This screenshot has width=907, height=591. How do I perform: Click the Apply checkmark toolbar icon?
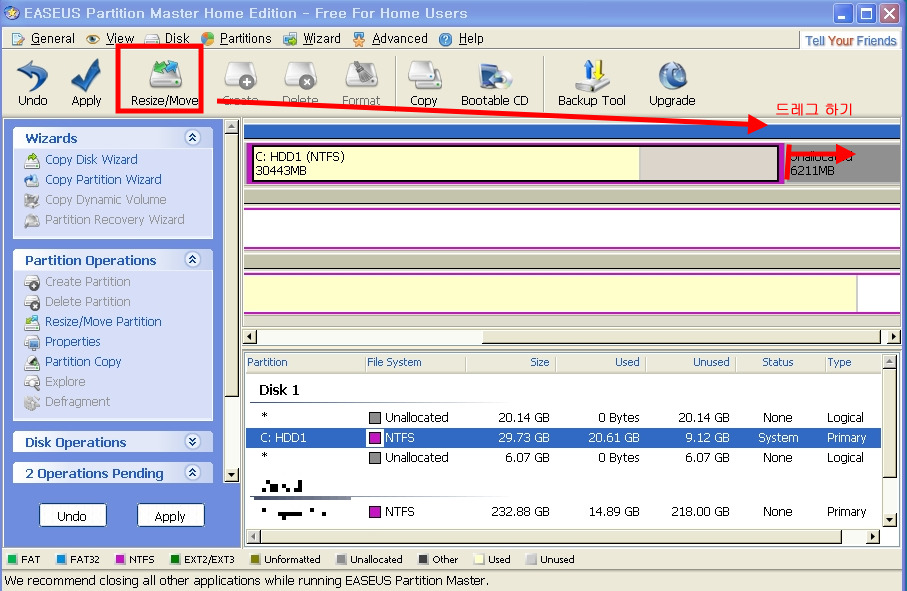click(86, 82)
